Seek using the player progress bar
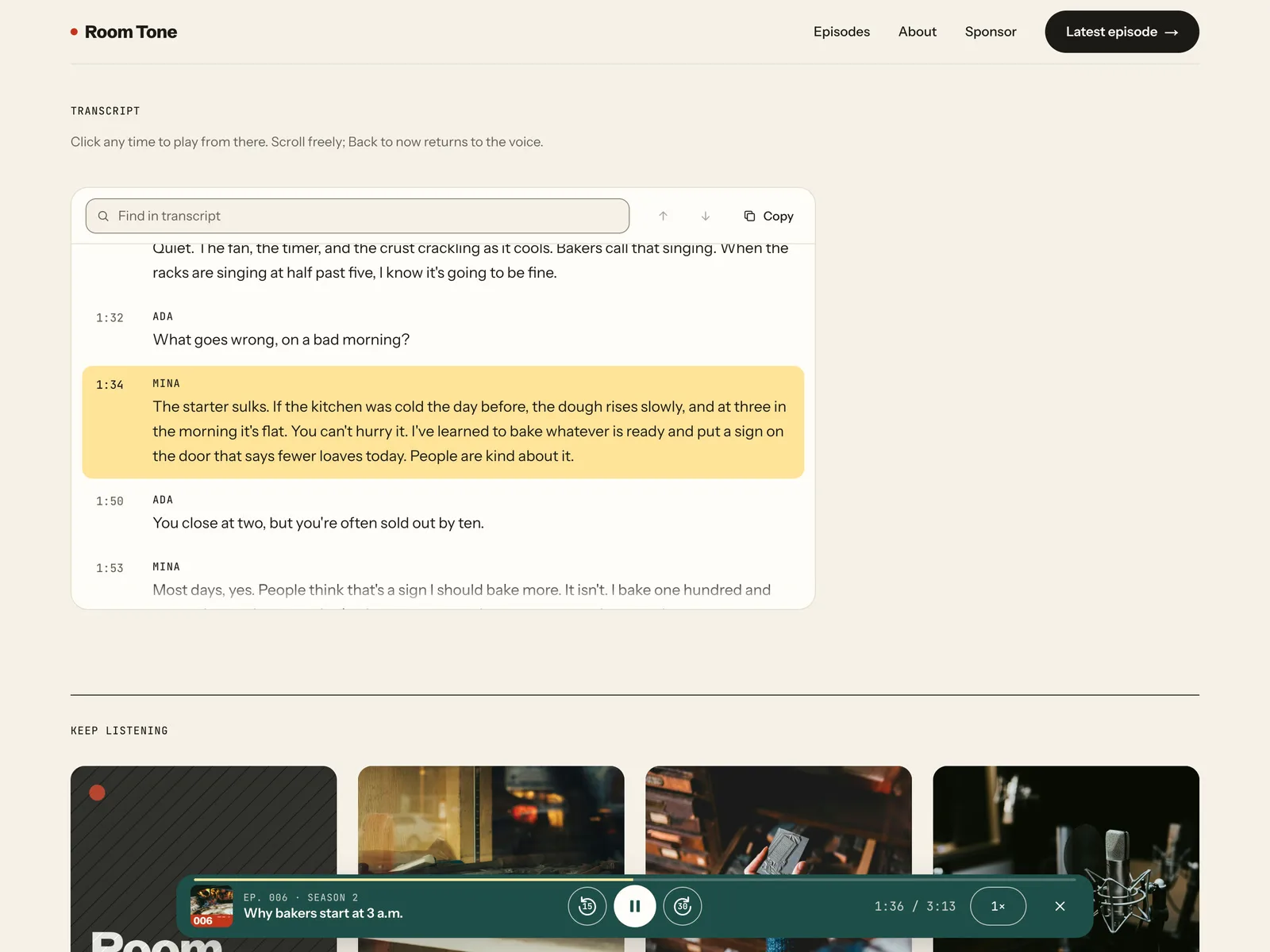The height and width of the screenshot is (952, 1270). 635,879
